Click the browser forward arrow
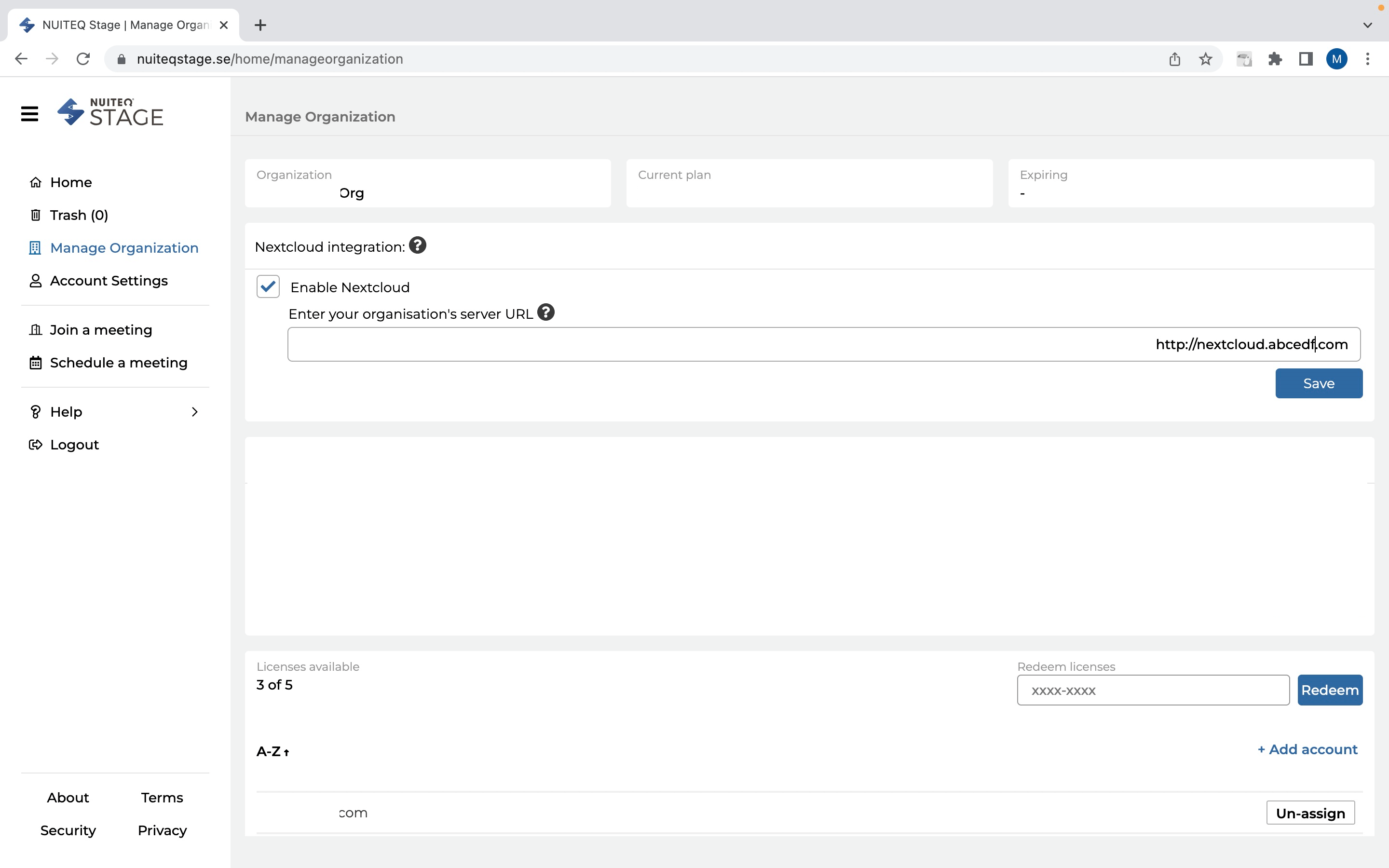This screenshot has width=1389, height=868. coord(52,58)
